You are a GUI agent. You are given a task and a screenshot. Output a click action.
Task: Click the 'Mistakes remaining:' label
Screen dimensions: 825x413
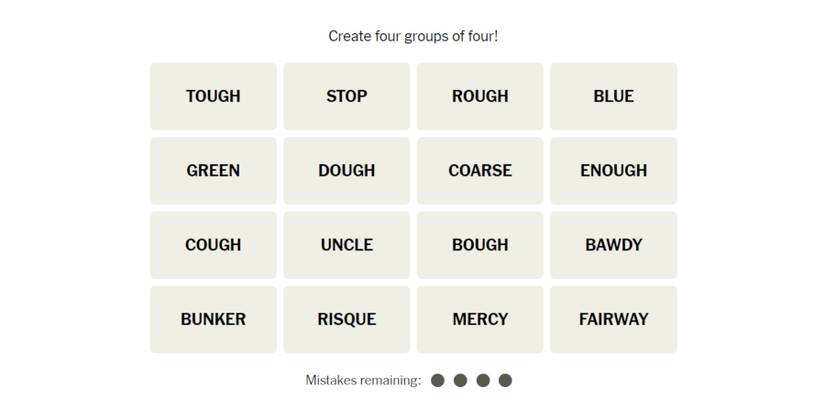(x=363, y=380)
